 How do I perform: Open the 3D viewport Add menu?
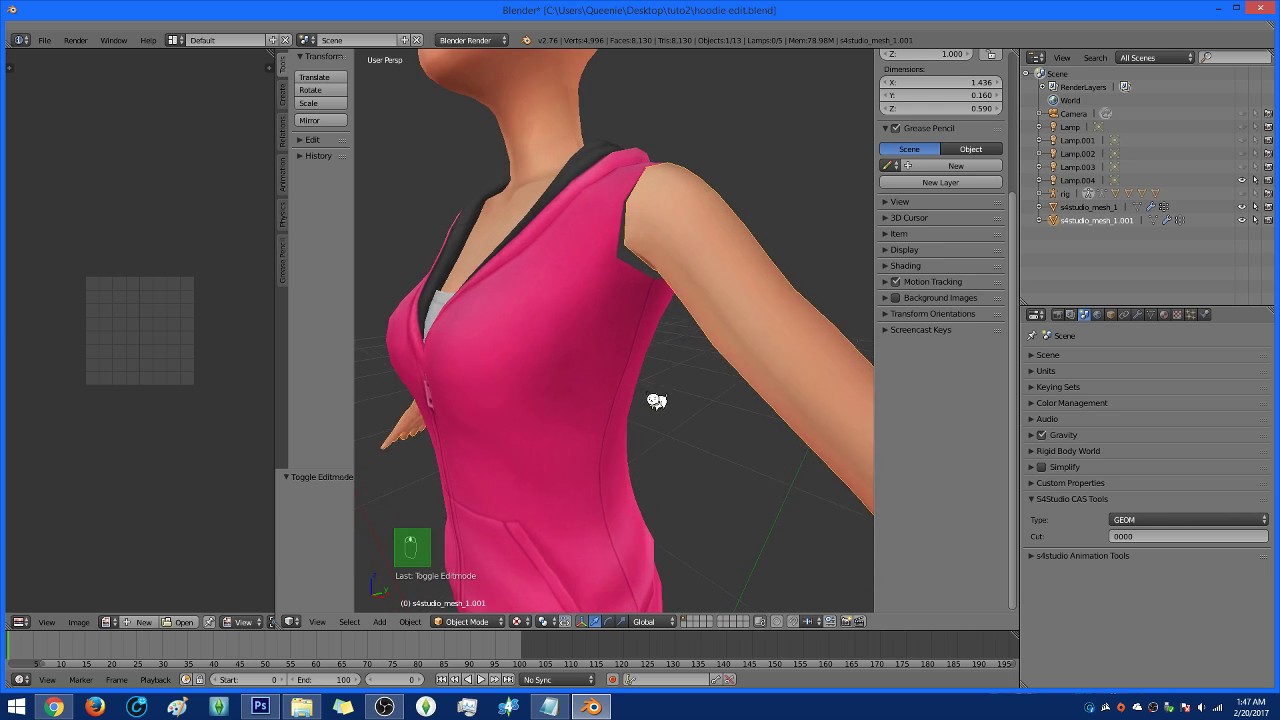coord(380,622)
